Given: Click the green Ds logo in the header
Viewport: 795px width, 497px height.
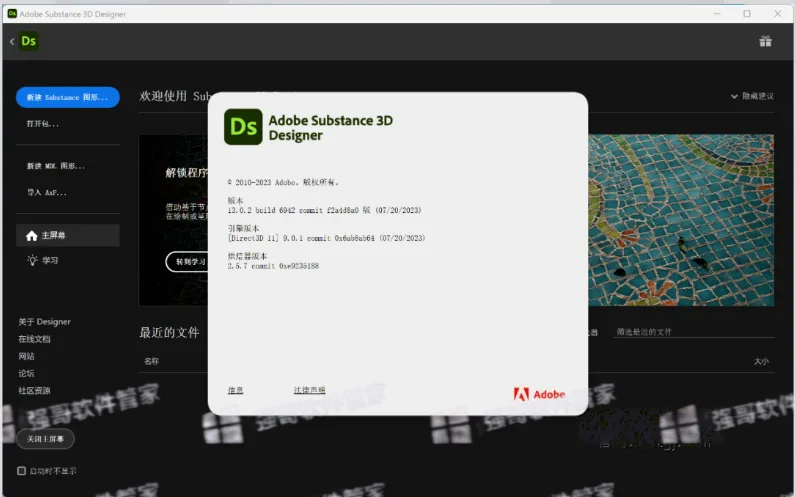Looking at the screenshot, I should pyautogui.click(x=28, y=41).
